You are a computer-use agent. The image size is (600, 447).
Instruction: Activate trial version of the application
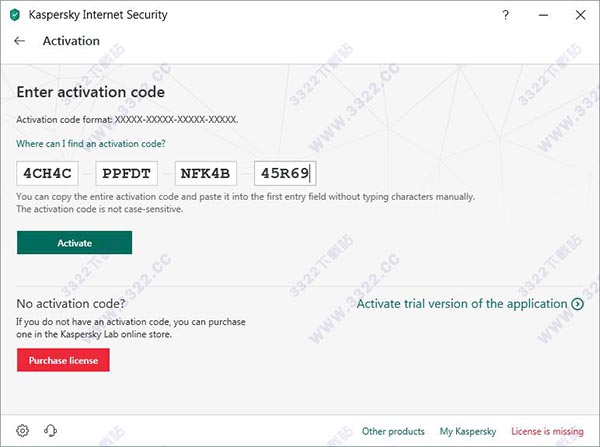tap(462, 304)
